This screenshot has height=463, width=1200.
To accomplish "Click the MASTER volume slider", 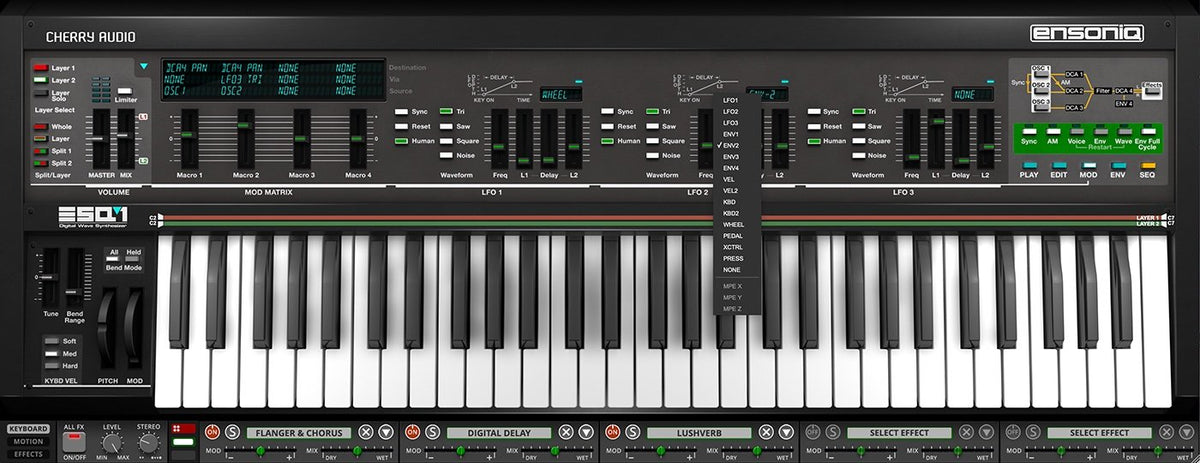I will 100,139.
